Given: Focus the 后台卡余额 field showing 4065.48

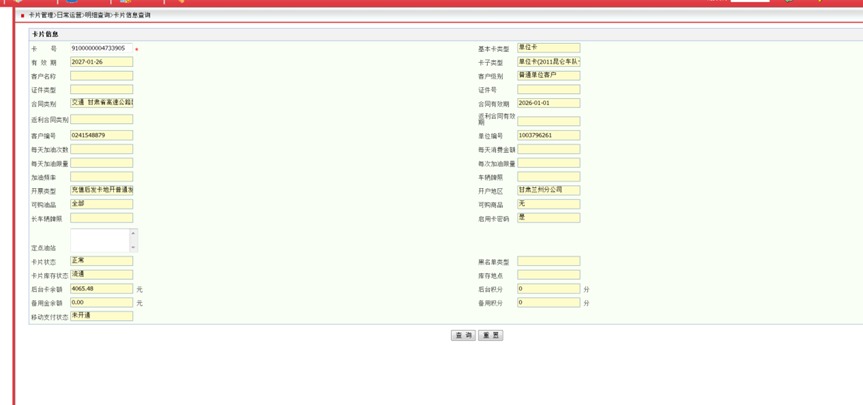Looking at the screenshot, I should click(x=101, y=289).
